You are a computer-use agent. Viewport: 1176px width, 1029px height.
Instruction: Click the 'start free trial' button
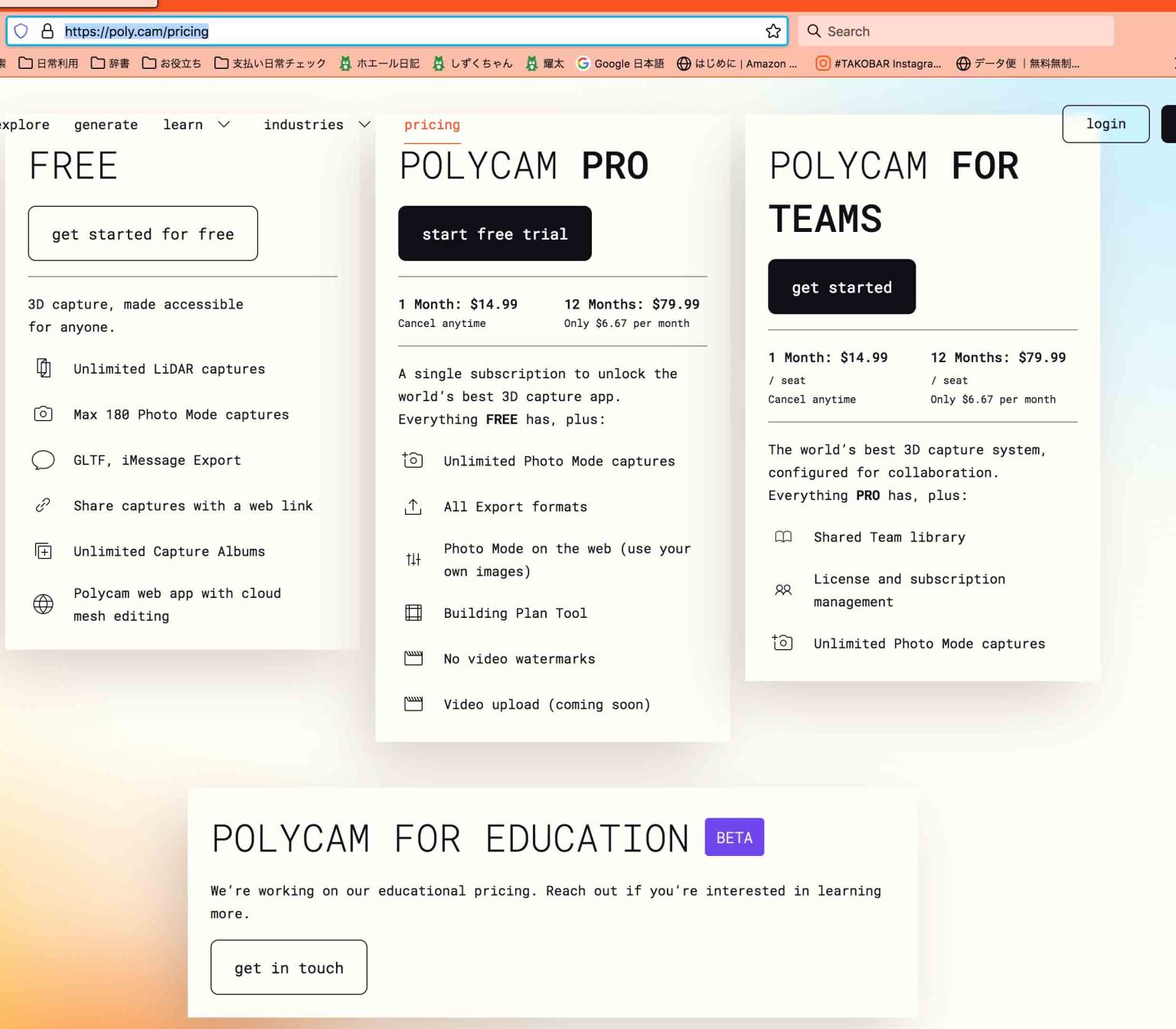coord(495,234)
